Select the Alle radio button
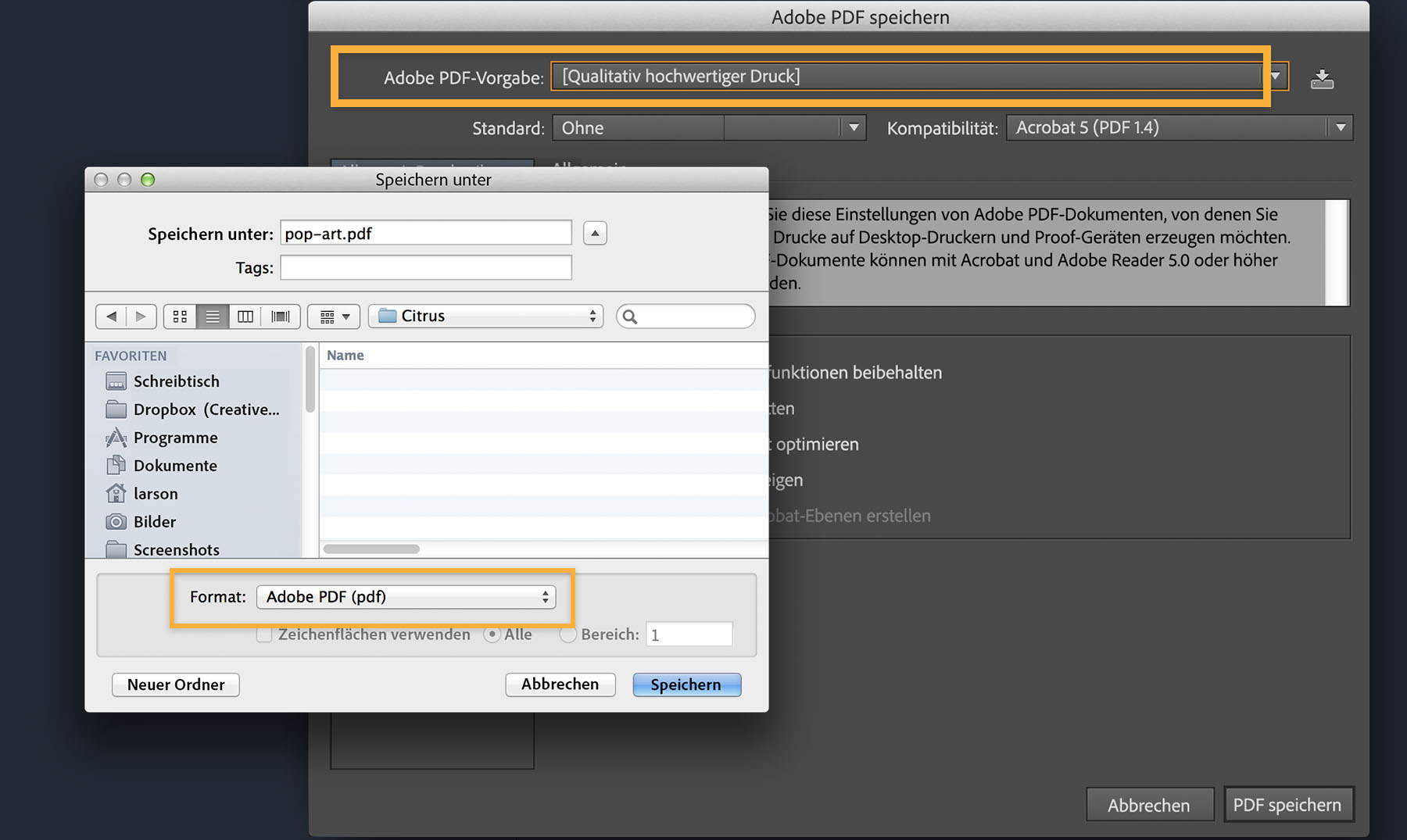The image size is (1407, 840). coord(492,634)
